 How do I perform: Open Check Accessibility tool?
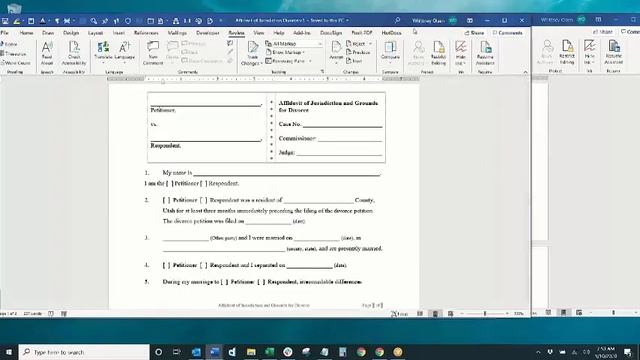[74, 53]
